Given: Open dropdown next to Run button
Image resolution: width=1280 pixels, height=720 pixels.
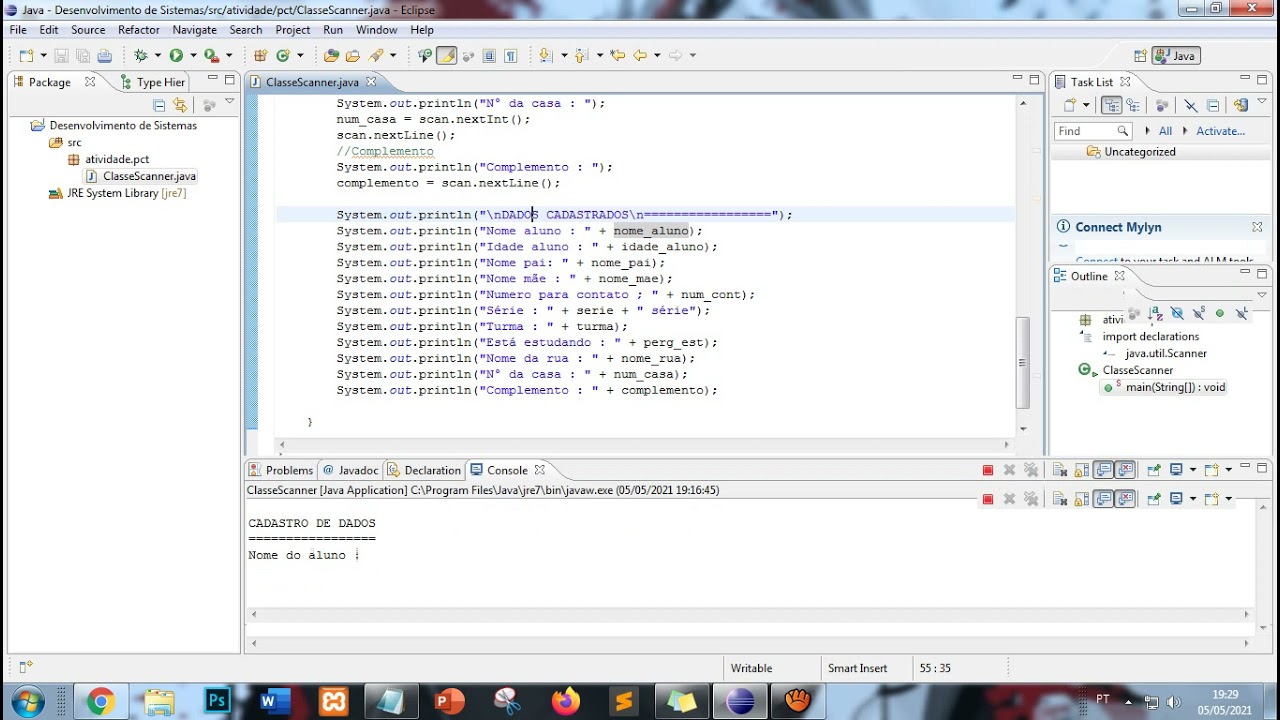Looking at the screenshot, I should coord(193,56).
